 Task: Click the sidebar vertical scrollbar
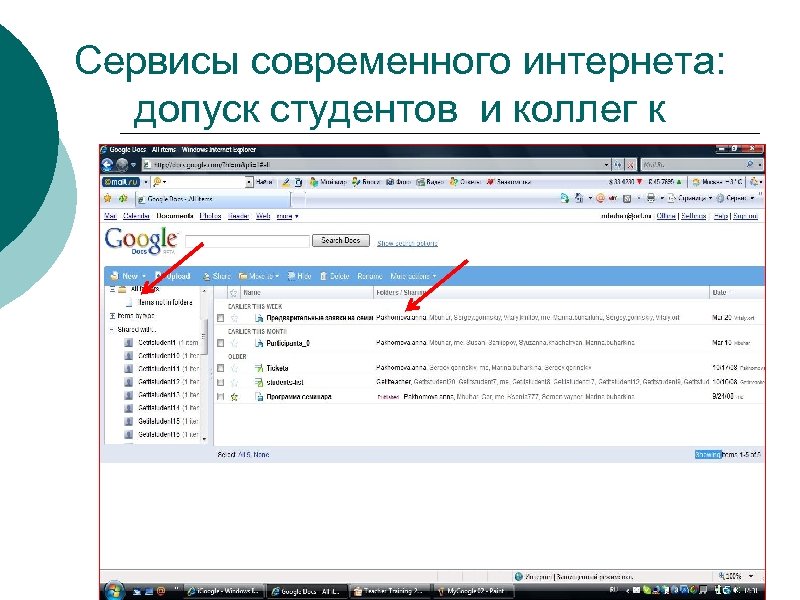(205, 365)
